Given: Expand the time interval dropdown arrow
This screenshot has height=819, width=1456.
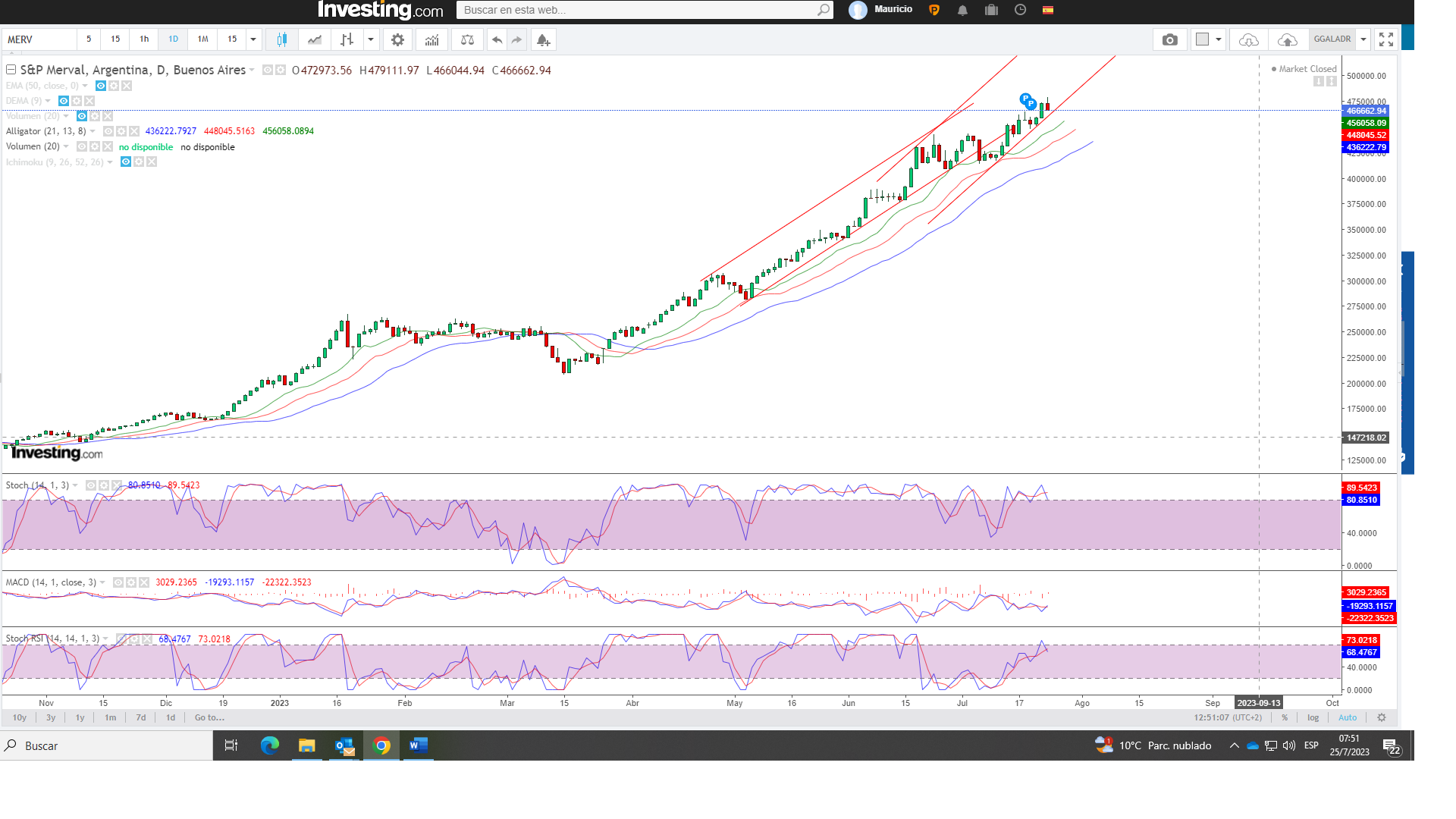Looking at the screenshot, I should pyautogui.click(x=253, y=39).
